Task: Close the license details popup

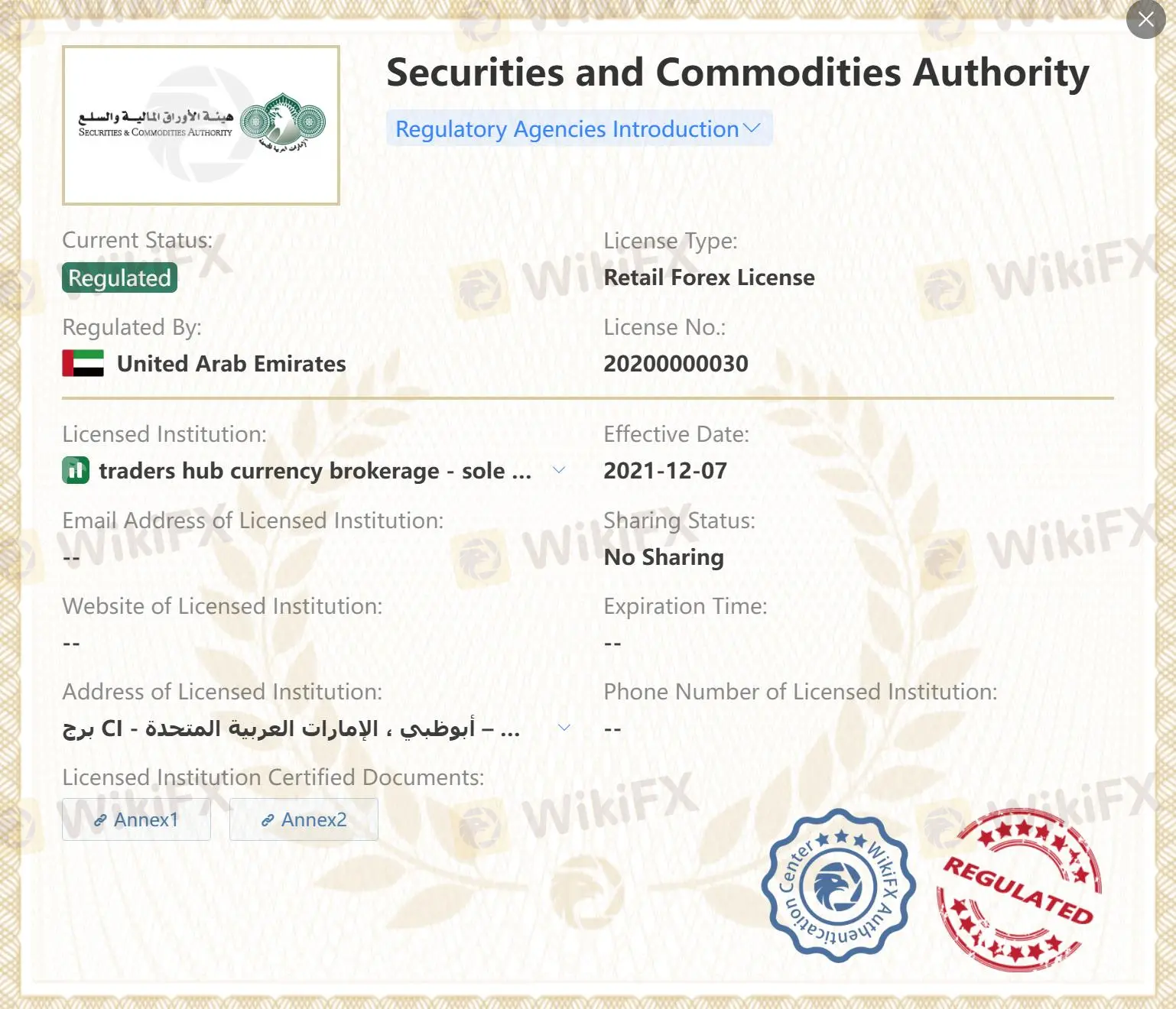Action: 1145,19
